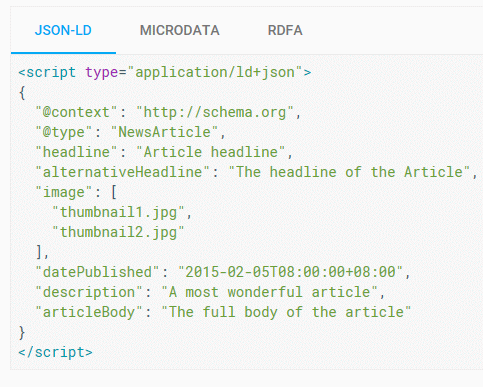Click the "@context" schema.org line

point(168,112)
